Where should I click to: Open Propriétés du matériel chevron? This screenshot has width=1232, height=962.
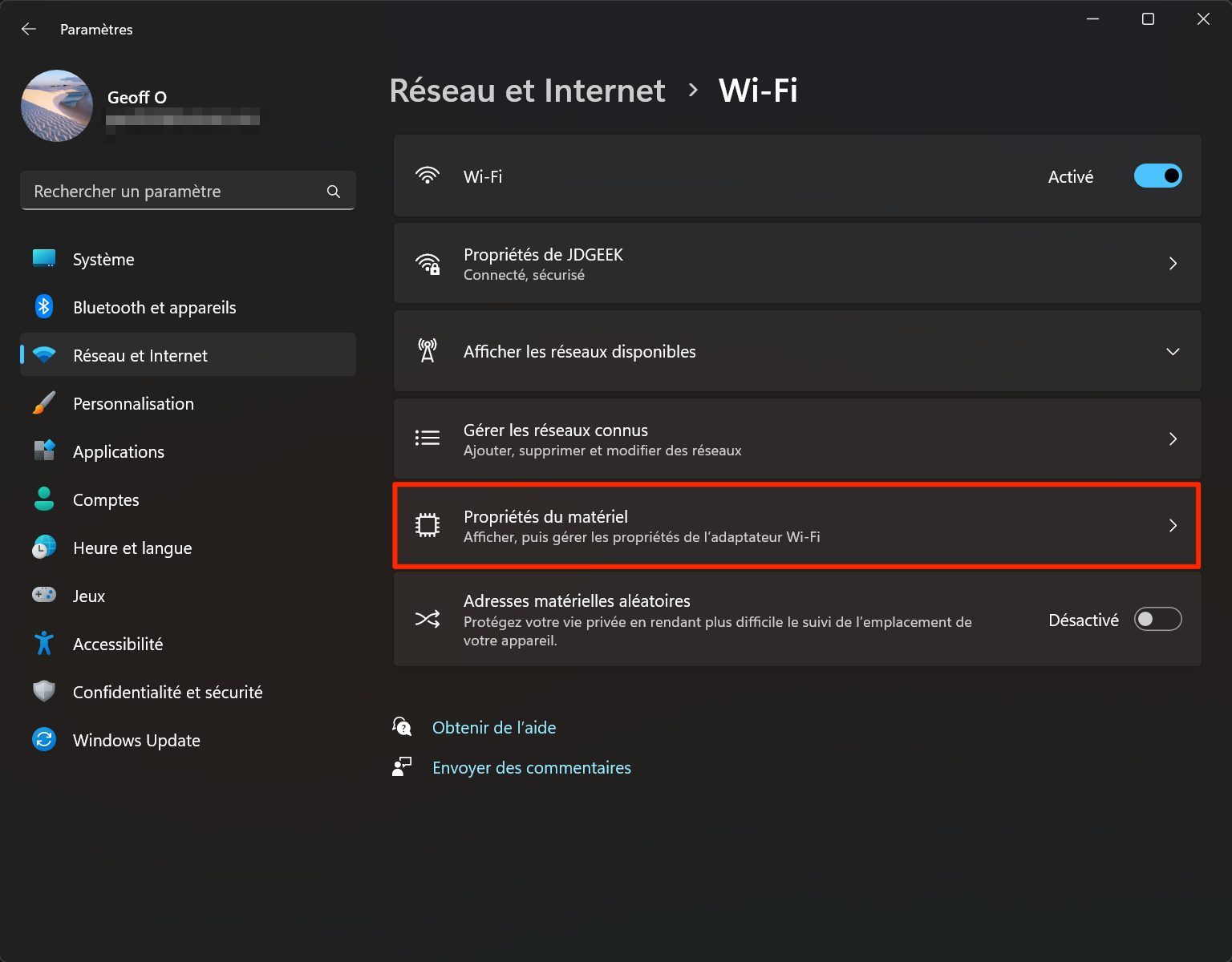1173,525
